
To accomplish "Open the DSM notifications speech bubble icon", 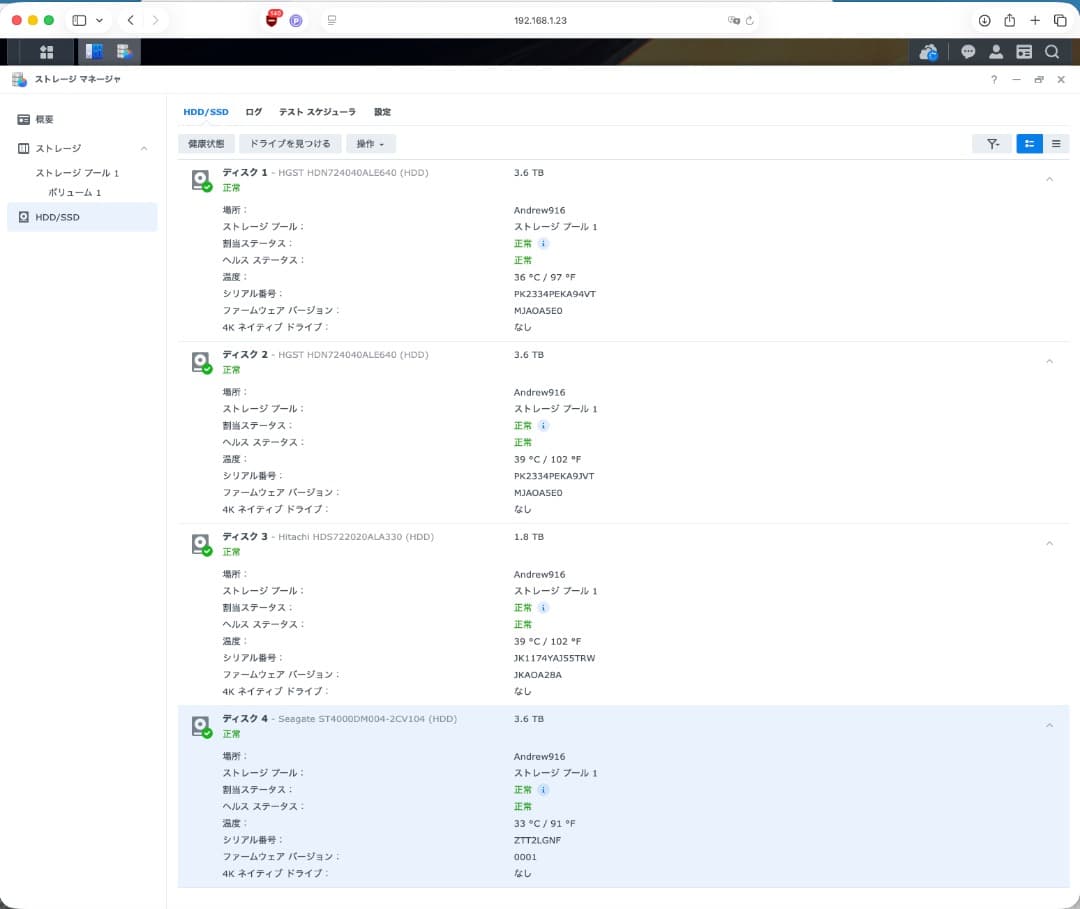I will click(x=966, y=51).
